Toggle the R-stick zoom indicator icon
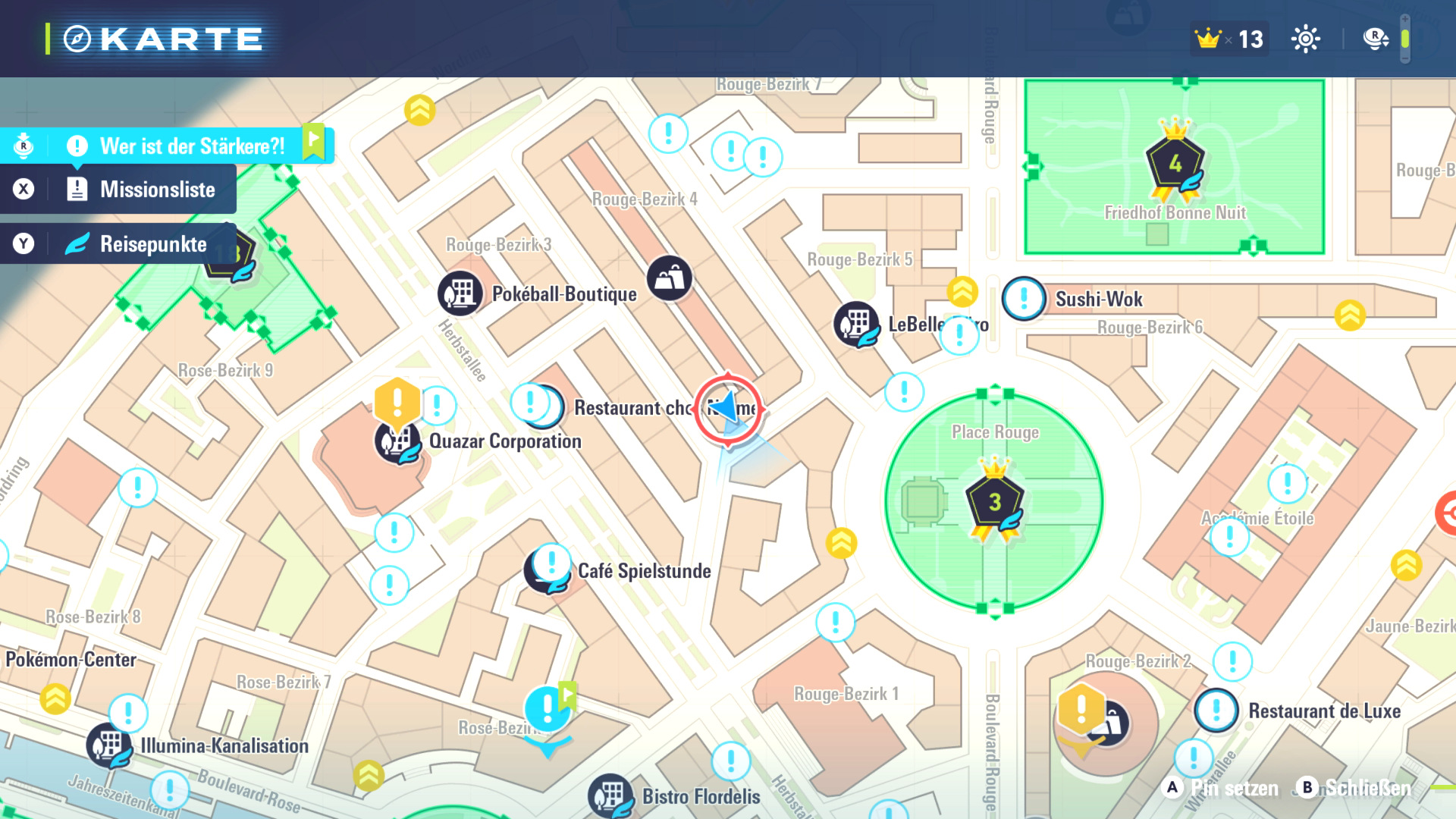This screenshot has height=819, width=1456. [1375, 39]
